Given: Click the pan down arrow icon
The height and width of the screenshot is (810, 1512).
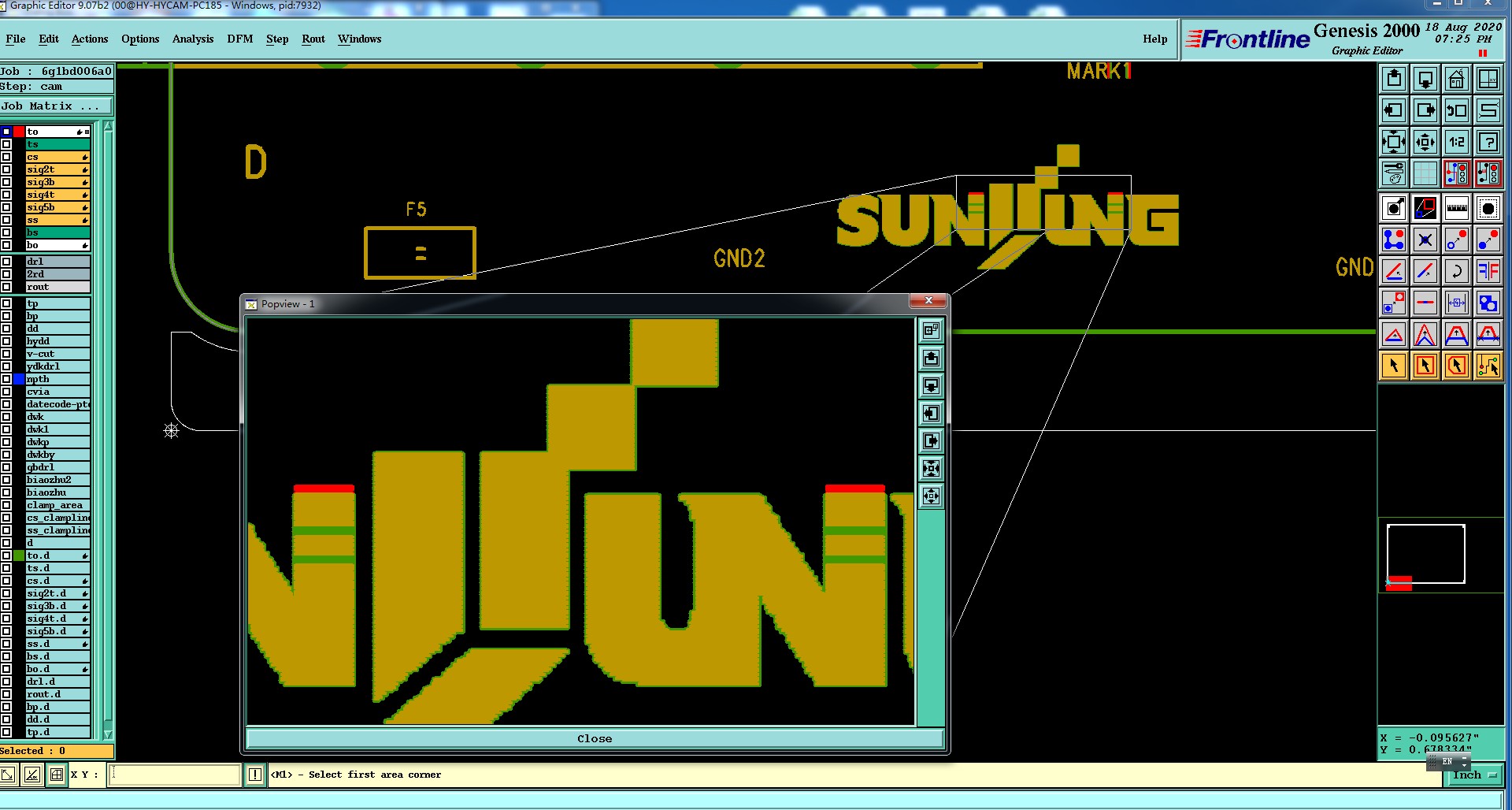Looking at the screenshot, I should click(x=1425, y=79).
